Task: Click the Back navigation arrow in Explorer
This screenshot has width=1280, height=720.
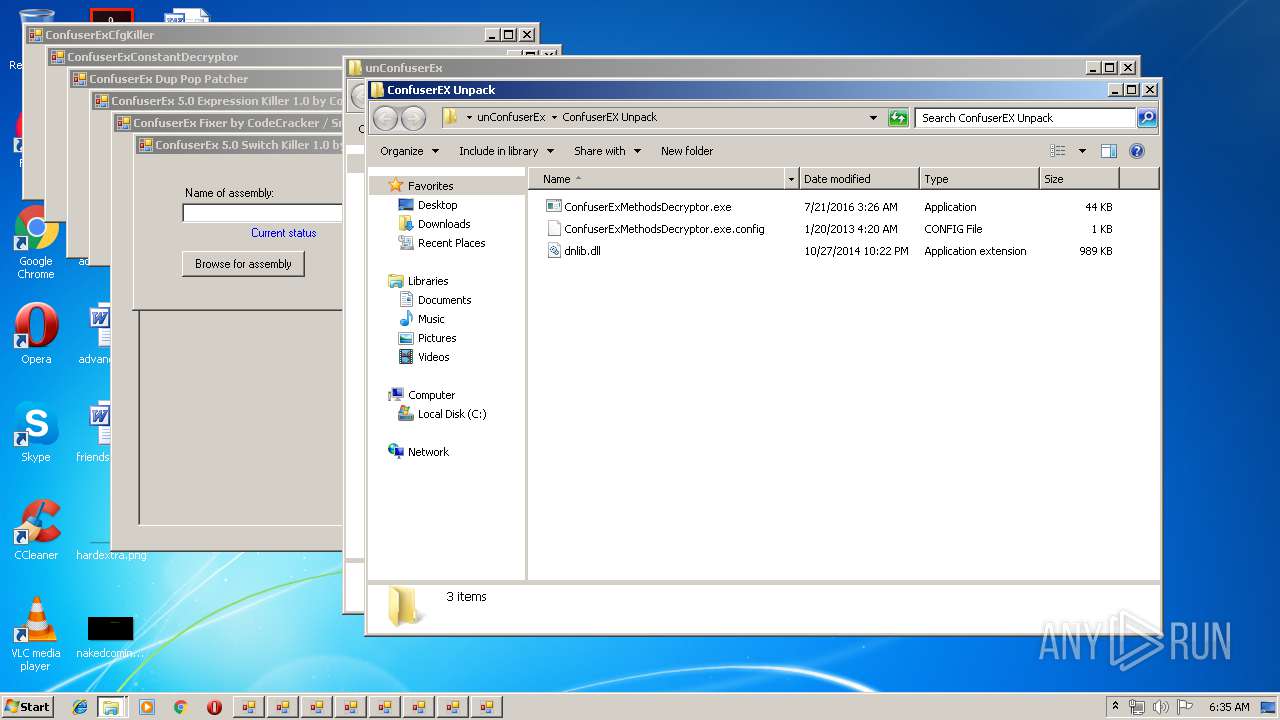Action: pyautogui.click(x=385, y=118)
